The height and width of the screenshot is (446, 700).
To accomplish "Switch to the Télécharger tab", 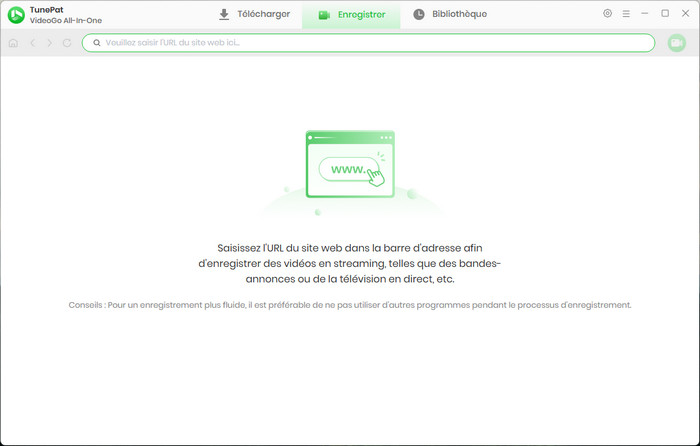I will click(x=254, y=14).
